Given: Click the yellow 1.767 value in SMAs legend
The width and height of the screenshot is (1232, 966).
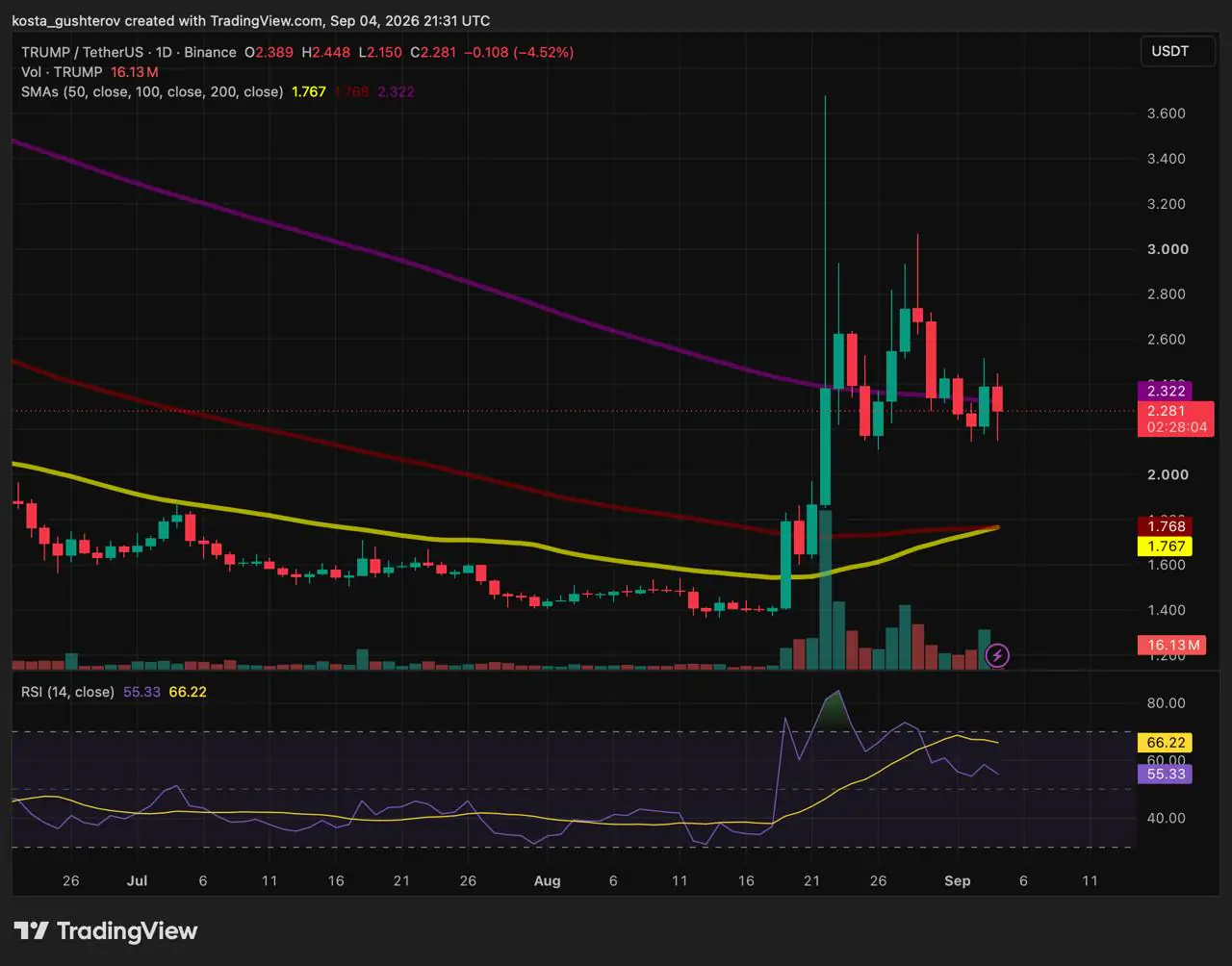Looking at the screenshot, I should coord(309,92).
